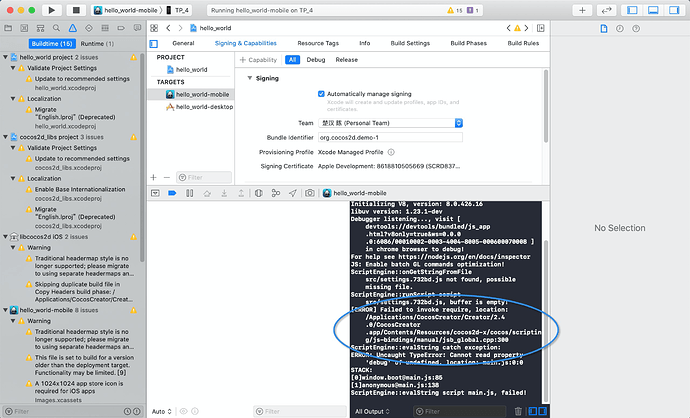Click the console output Filter field
This screenshot has height=418, width=690.
459,411
